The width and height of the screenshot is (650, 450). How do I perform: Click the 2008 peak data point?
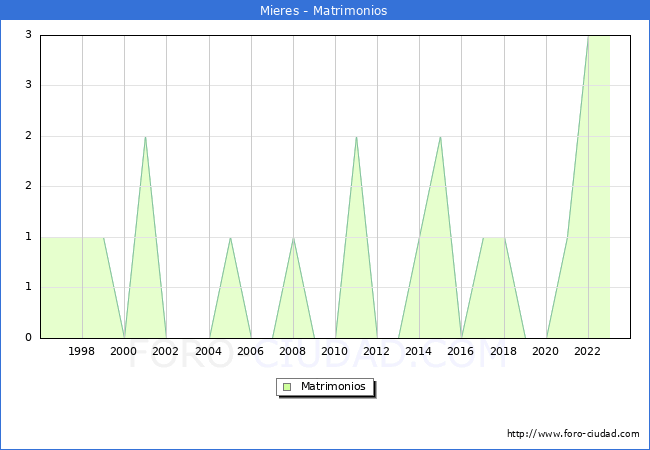tap(293, 238)
